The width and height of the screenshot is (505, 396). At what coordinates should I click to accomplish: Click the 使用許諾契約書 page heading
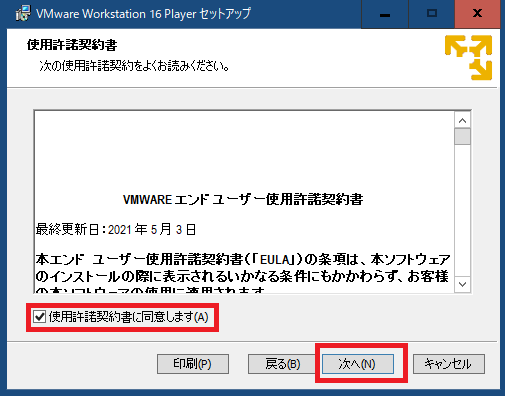(x=72, y=45)
